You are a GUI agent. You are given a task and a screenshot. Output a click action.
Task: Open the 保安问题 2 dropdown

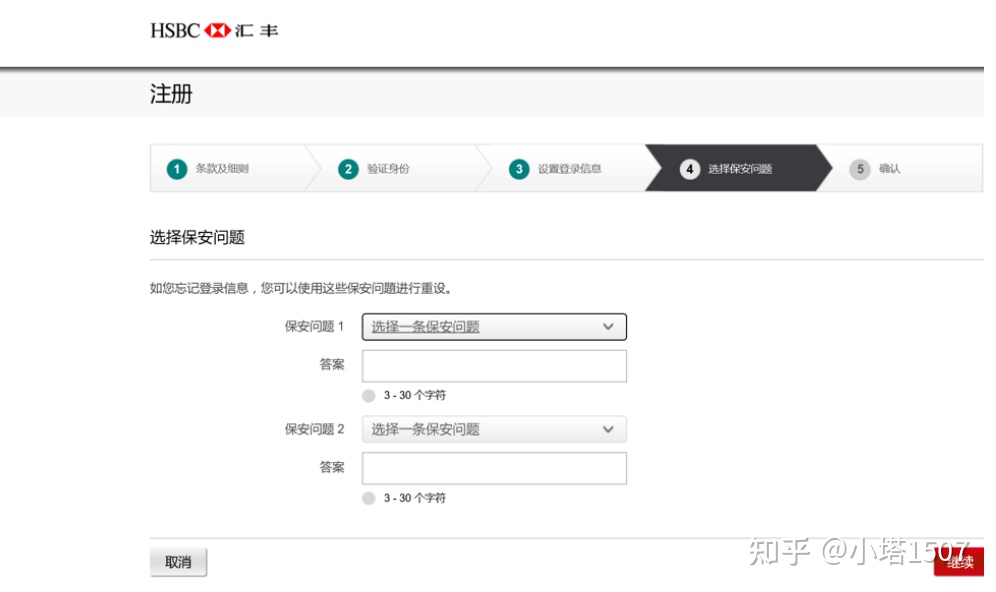pyautogui.click(x=494, y=429)
